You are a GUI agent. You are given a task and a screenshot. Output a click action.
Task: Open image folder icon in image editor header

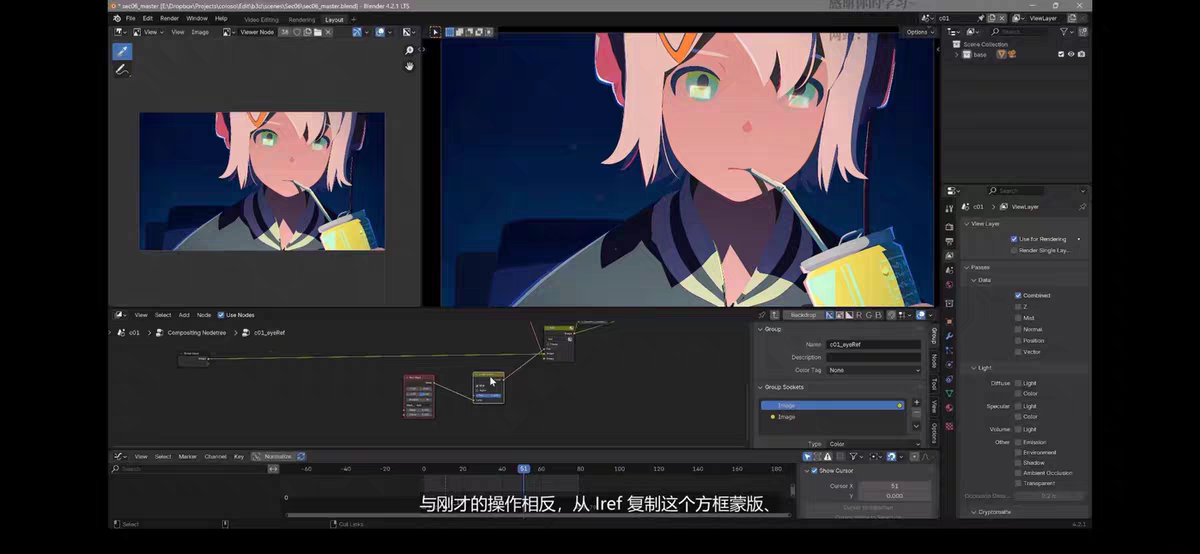click(317, 32)
